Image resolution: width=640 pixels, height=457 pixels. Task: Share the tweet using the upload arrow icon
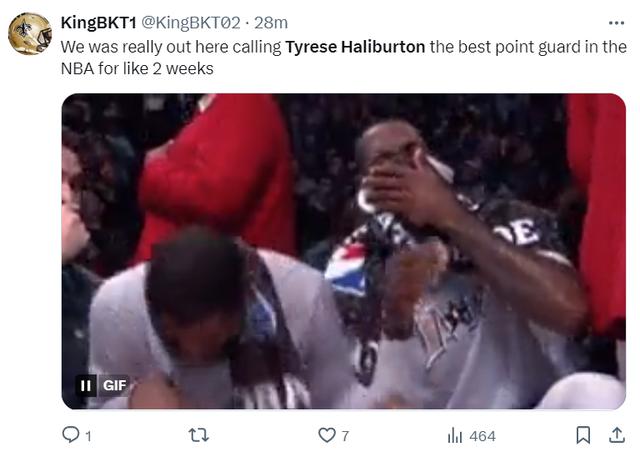(x=617, y=435)
